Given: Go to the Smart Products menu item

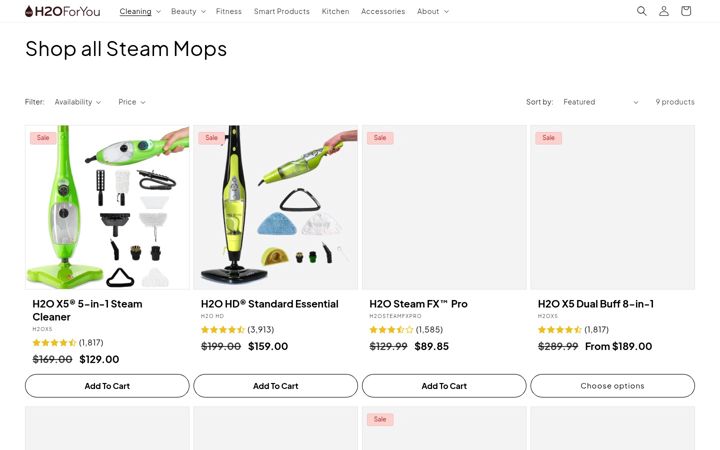Looking at the screenshot, I should (x=281, y=11).
